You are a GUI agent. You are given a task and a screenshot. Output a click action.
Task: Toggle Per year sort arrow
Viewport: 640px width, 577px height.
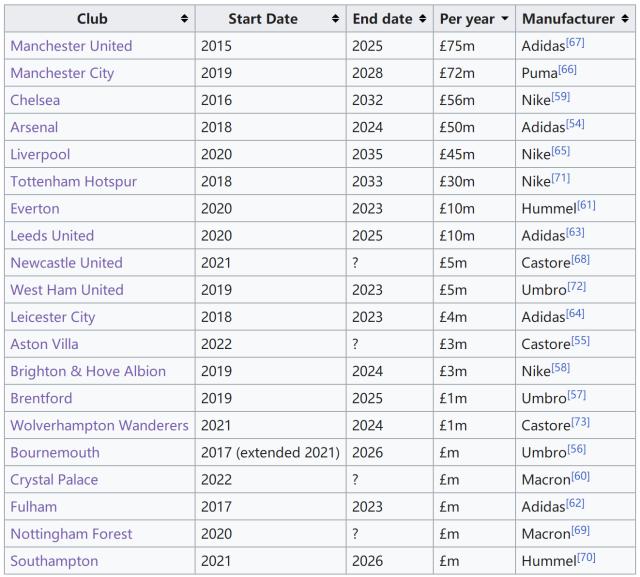pyautogui.click(x=505, y=19)
